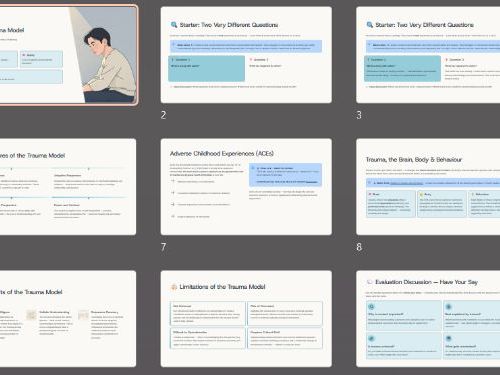This screenshot has height=375, width=500.
Task: Select the 'Evaluation Discussion — Have Your Say' slide
Action: 428,319
